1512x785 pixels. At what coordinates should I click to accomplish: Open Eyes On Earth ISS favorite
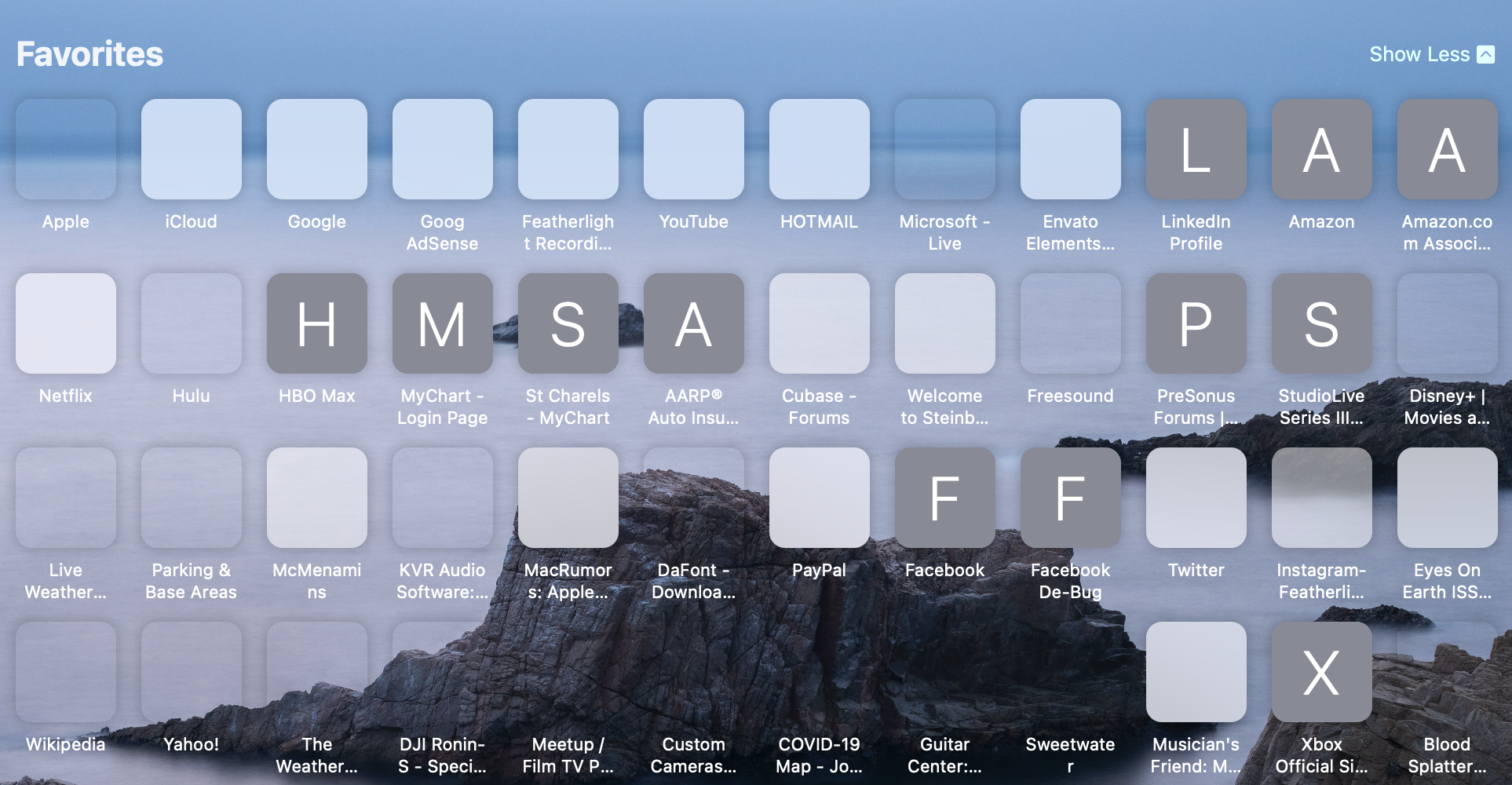pyautogui.click(x=1448, y=498)
